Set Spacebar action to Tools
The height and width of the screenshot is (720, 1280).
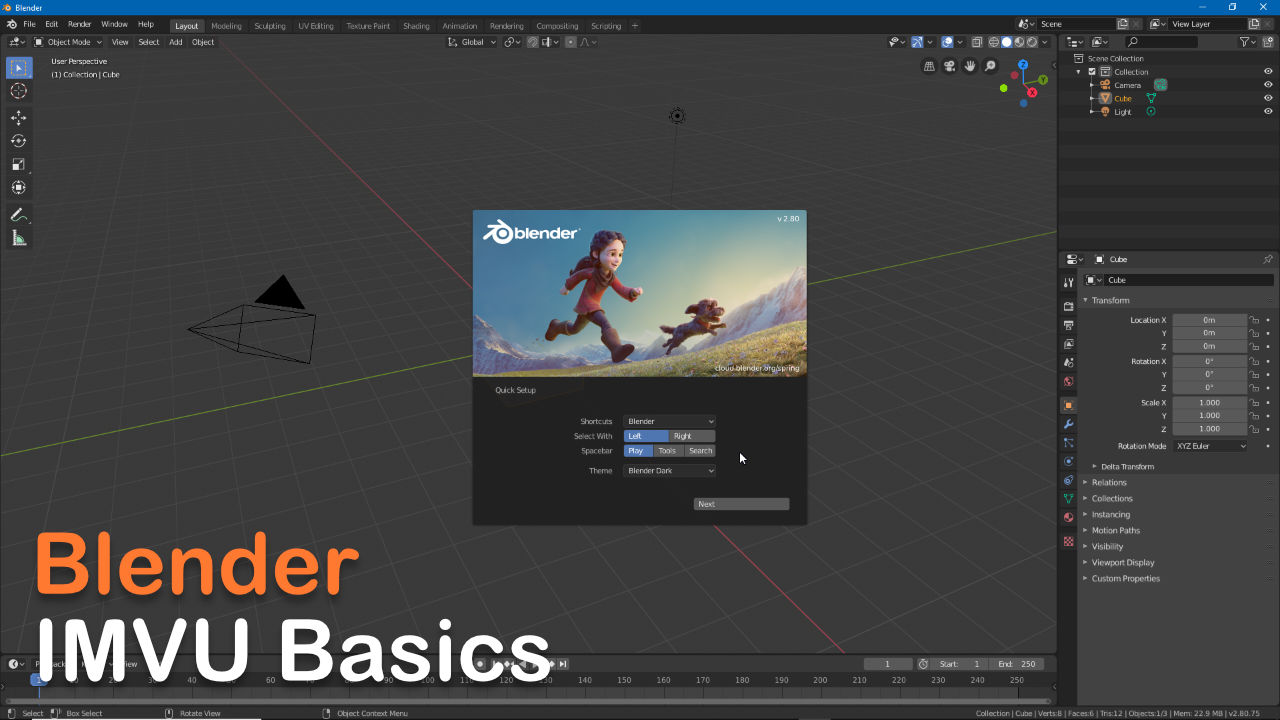[668, 451]
